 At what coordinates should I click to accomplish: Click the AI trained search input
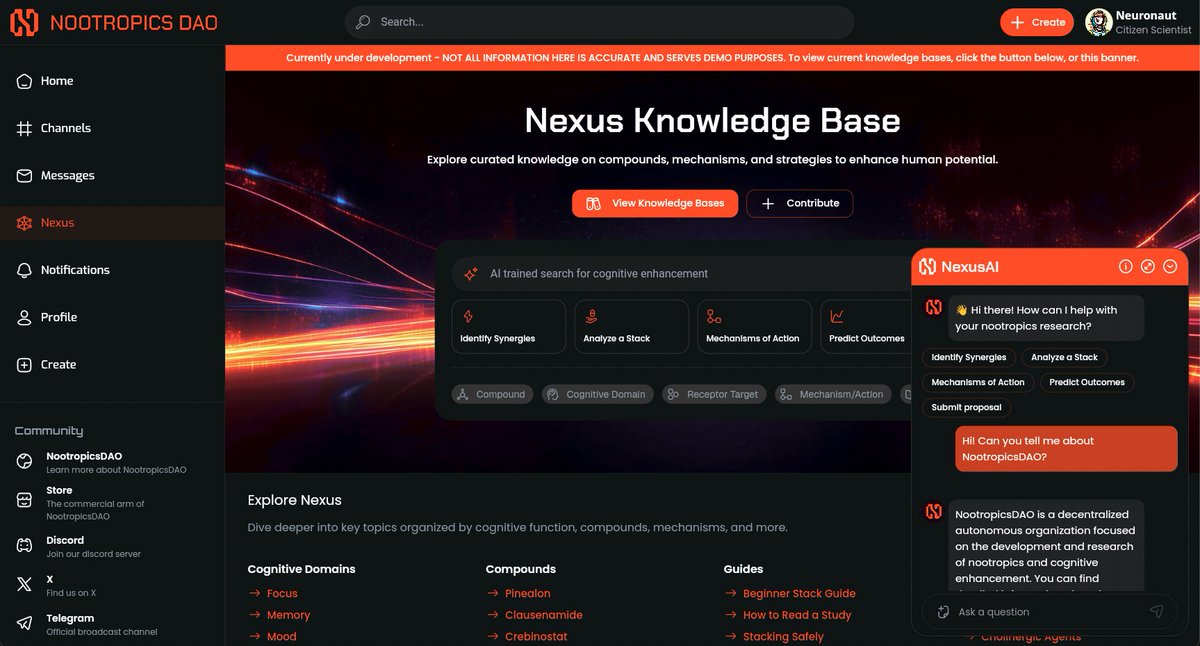tap(680, 273)
